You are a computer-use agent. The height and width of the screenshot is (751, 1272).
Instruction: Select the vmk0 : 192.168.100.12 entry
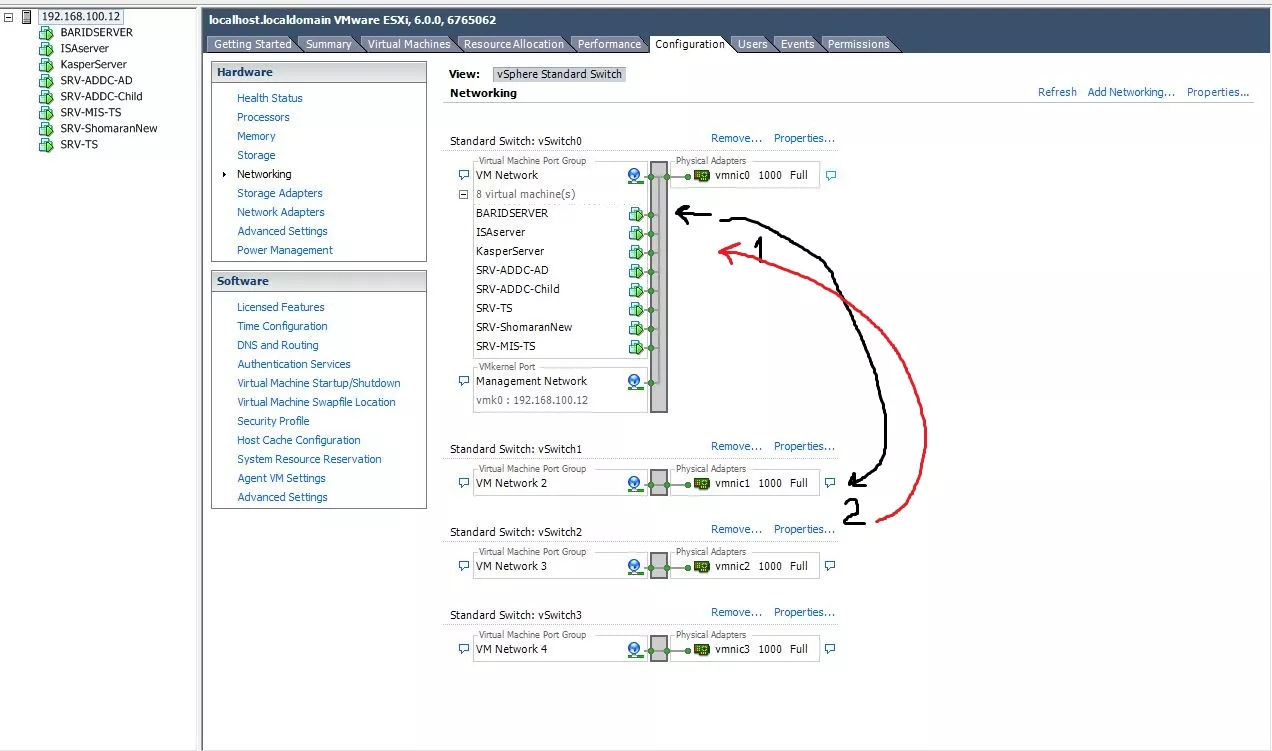532,400
